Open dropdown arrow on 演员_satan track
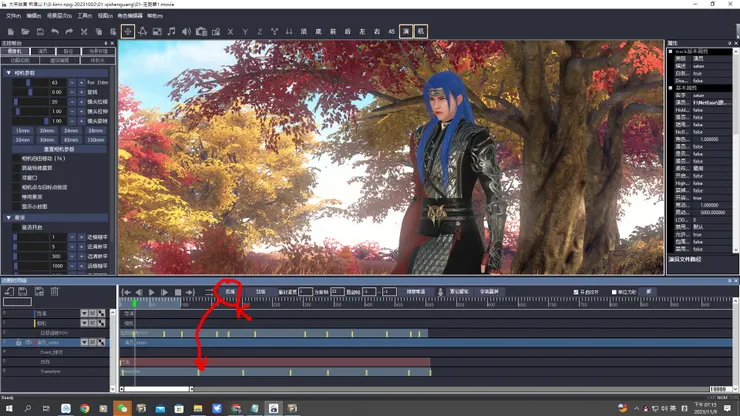Image resolution: width=740 pixels, height=416 pixels. (84, 342)
